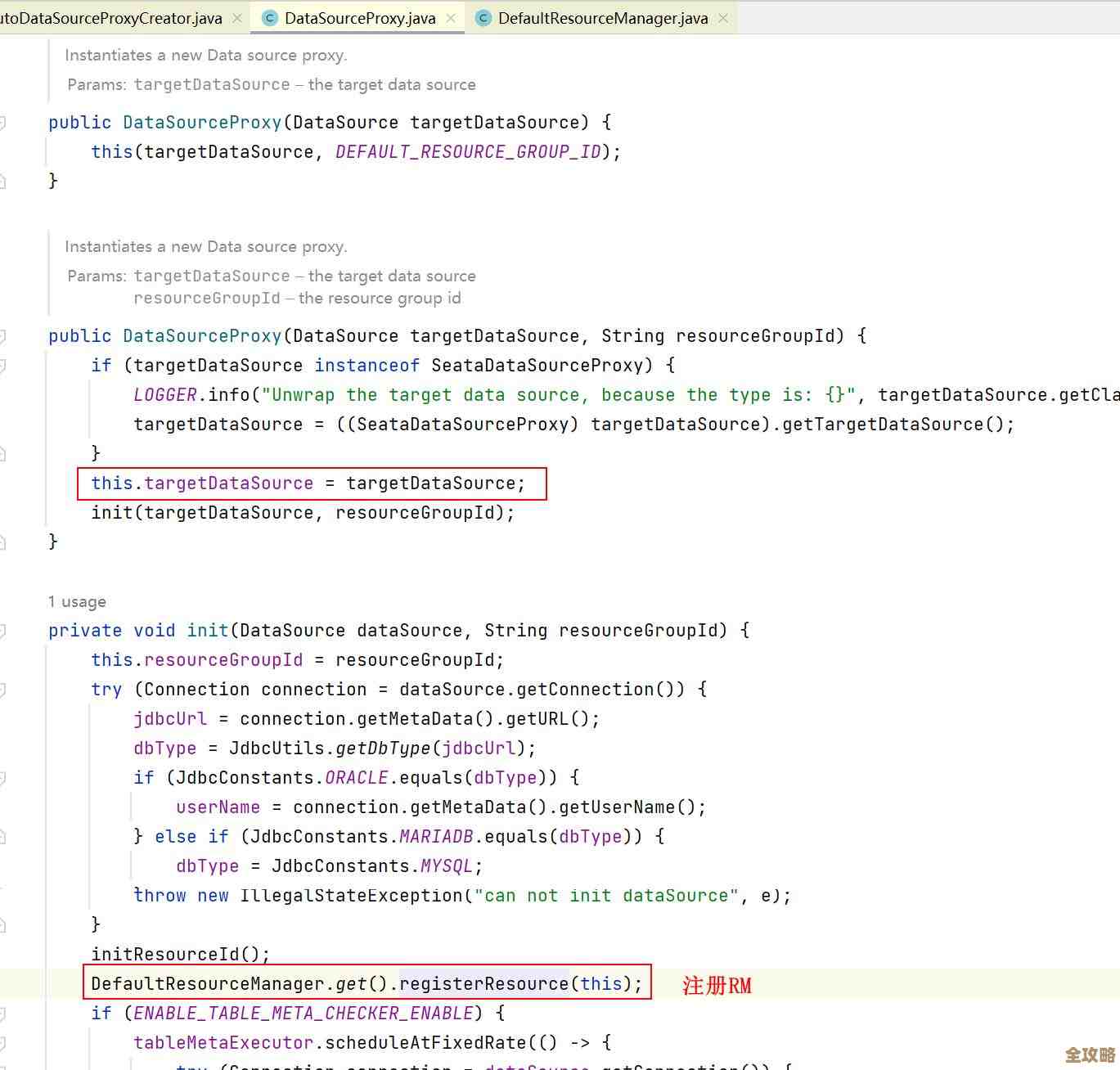Click the class icon on DataSourceProxy.java tab
Image resolution: width=1120 pixels, height=1070 pixels.
tap(270, 18)
